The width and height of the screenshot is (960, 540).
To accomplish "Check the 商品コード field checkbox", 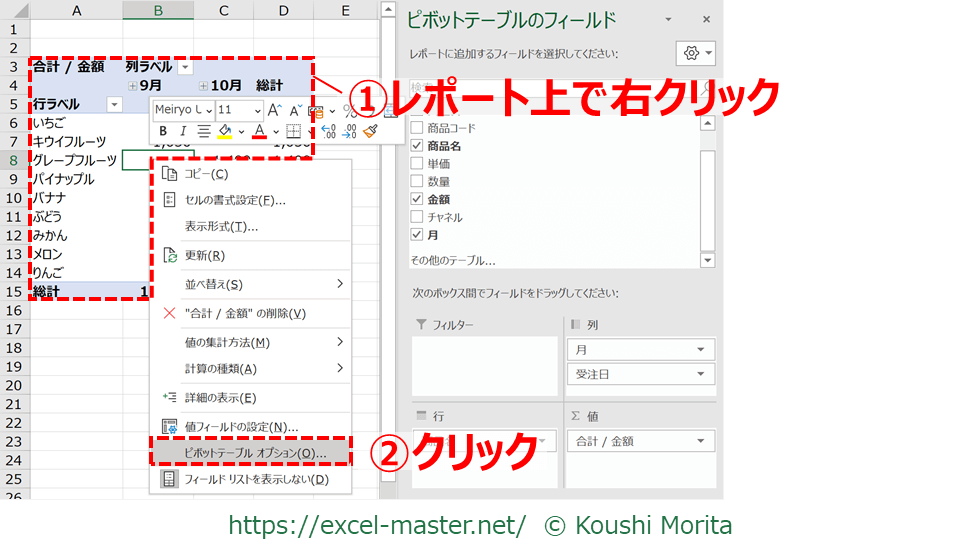I will [x=417, y=128].
